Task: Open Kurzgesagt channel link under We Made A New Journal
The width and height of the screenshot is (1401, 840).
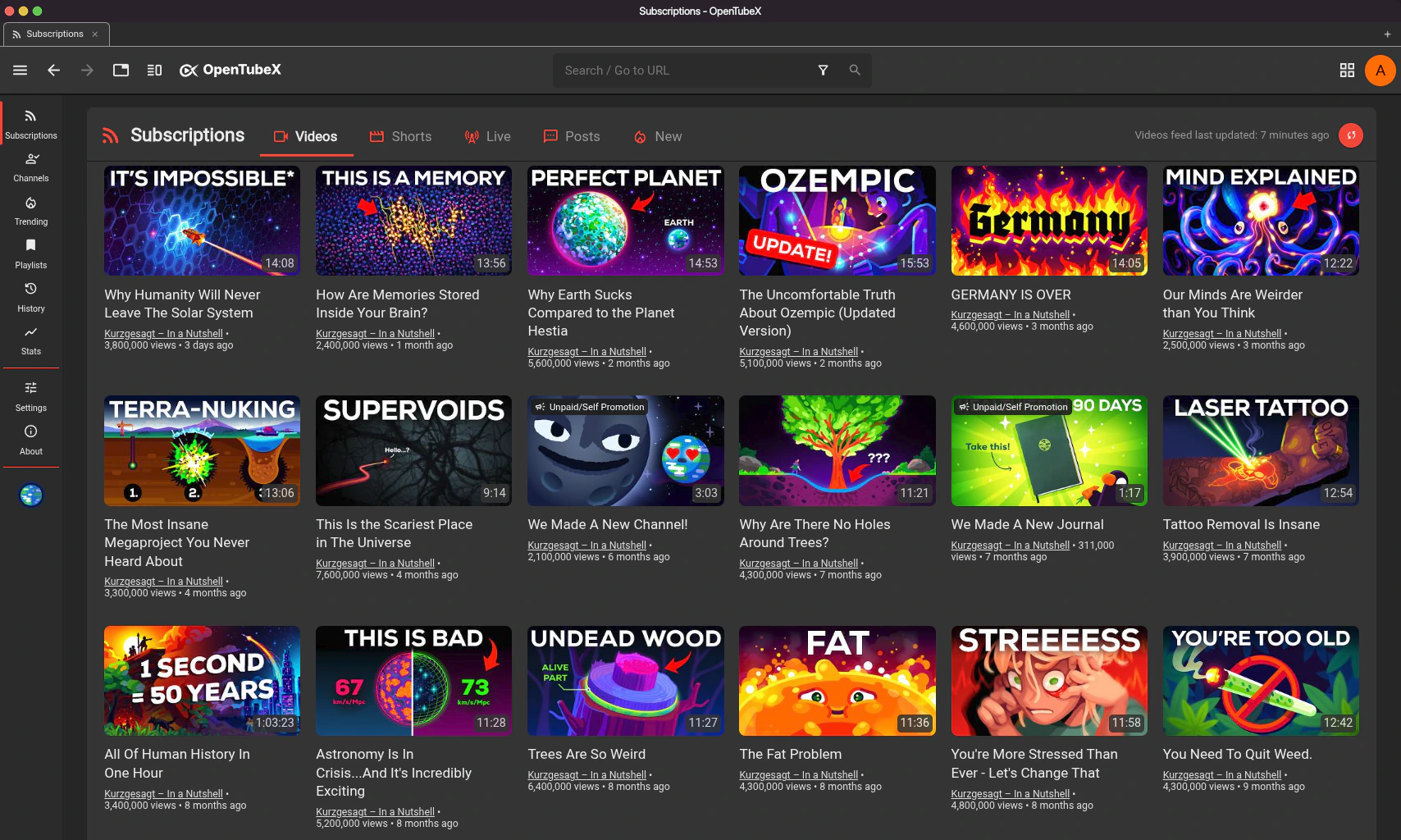Action: click(x=1011, y=546)
